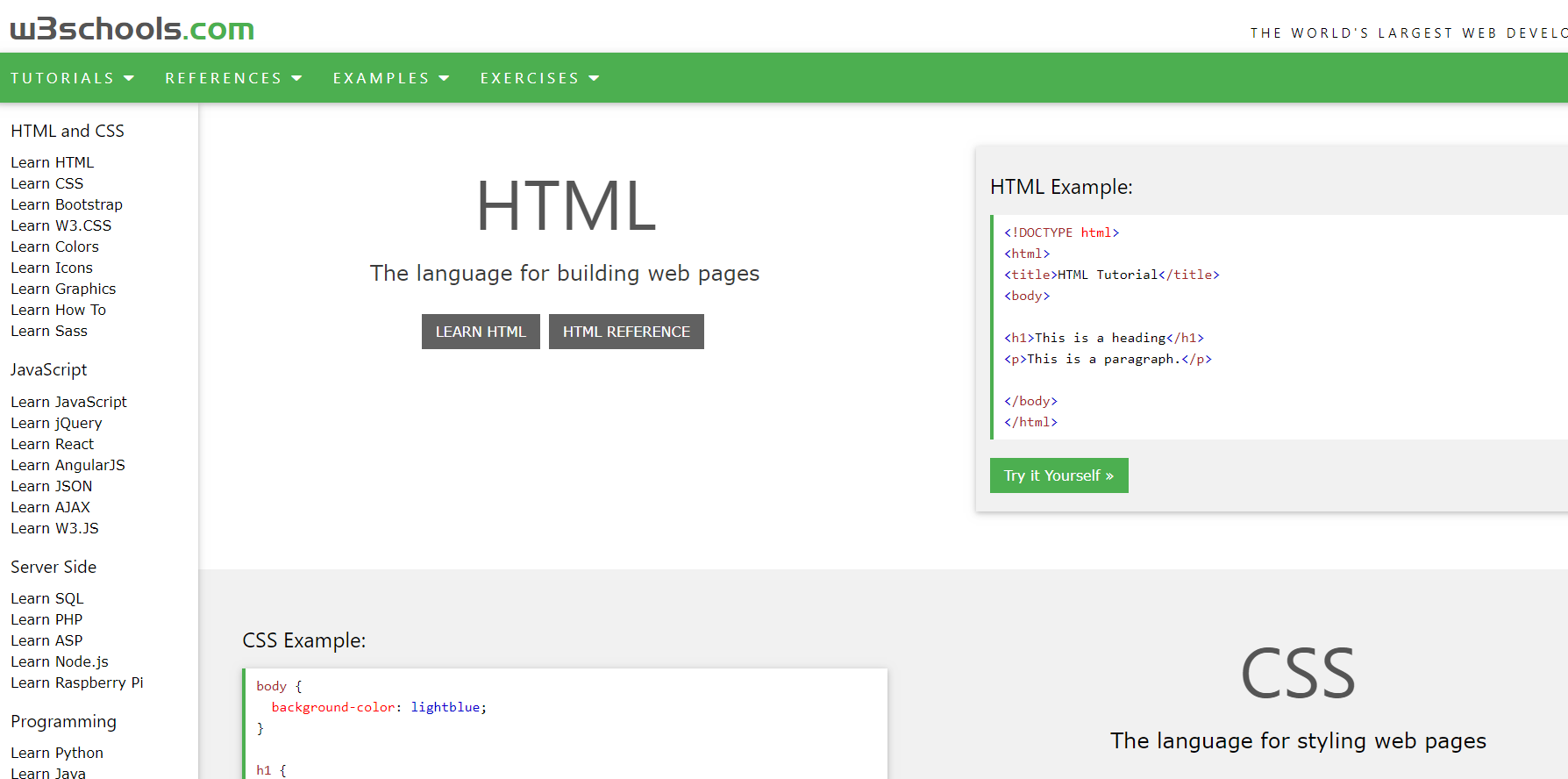Open Learn W3.CSS sidebar link
1568x779 pixels.
coord(61,225)
